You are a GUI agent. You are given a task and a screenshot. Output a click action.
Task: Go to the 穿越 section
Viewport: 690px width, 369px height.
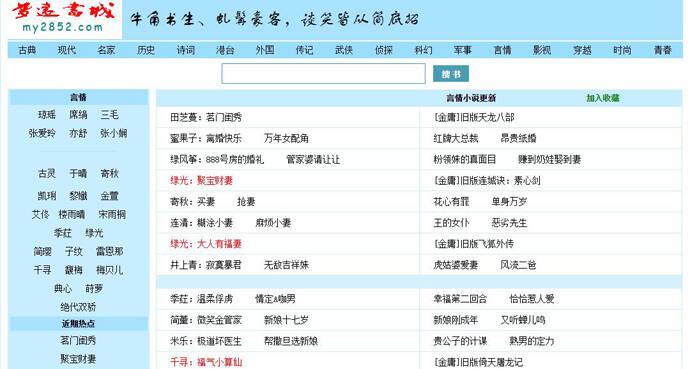[582, 50]
